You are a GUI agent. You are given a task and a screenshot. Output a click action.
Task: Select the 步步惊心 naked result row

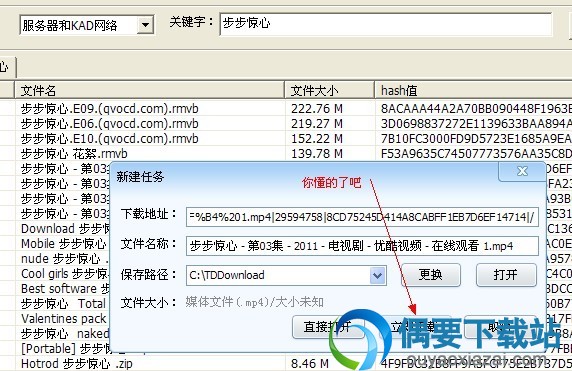(65, 333)
